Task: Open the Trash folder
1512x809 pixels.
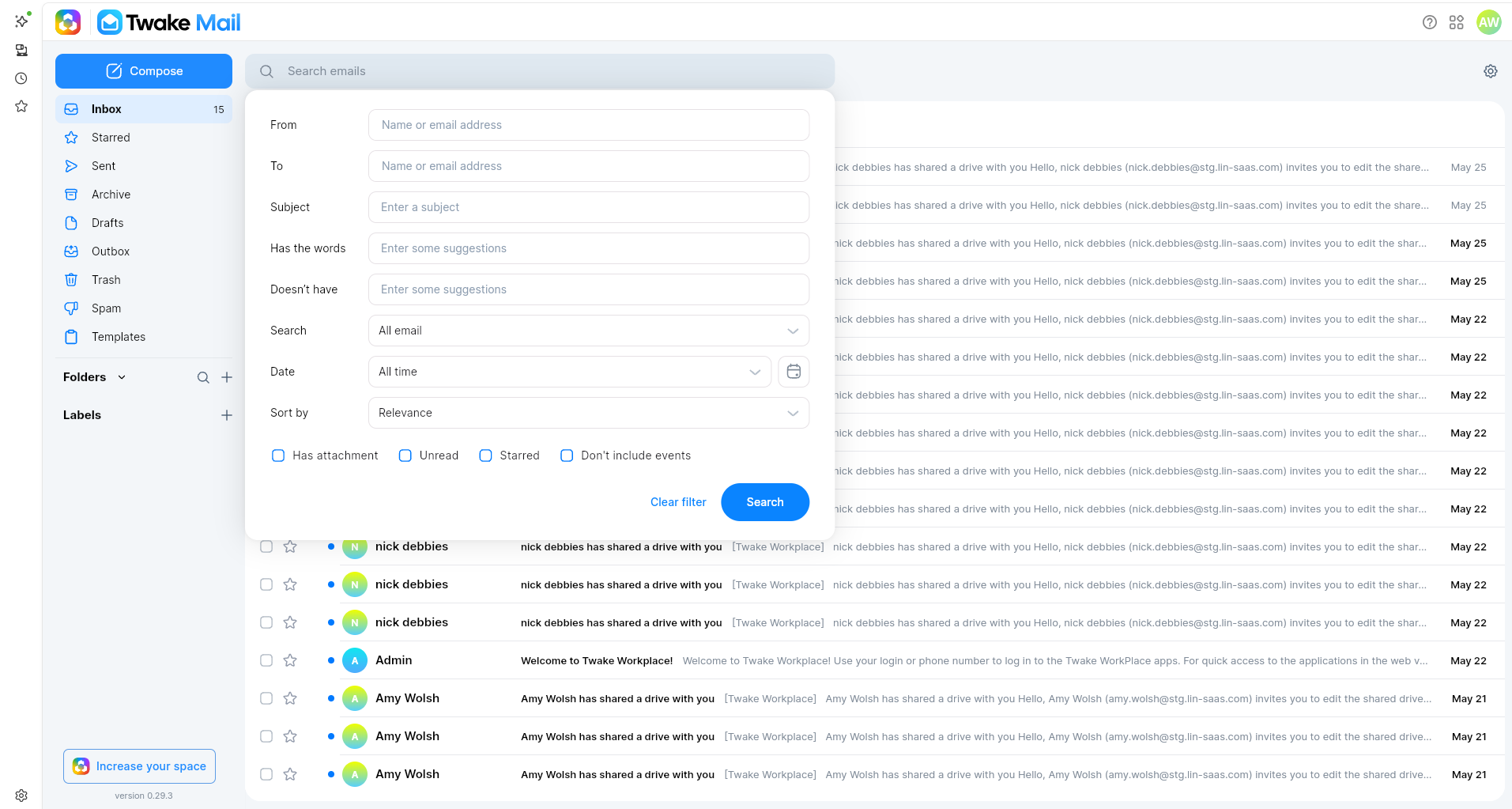Action: click(144, 280)
